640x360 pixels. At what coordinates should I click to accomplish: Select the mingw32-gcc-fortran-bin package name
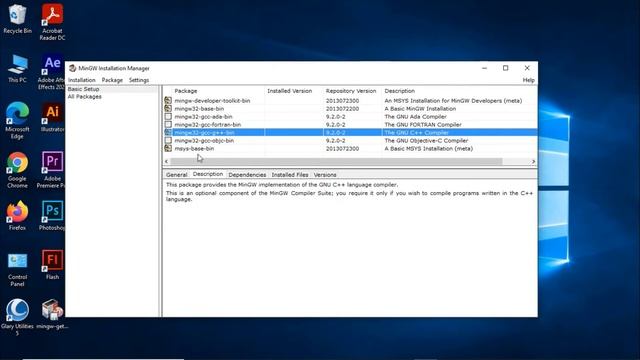point(208,124)
